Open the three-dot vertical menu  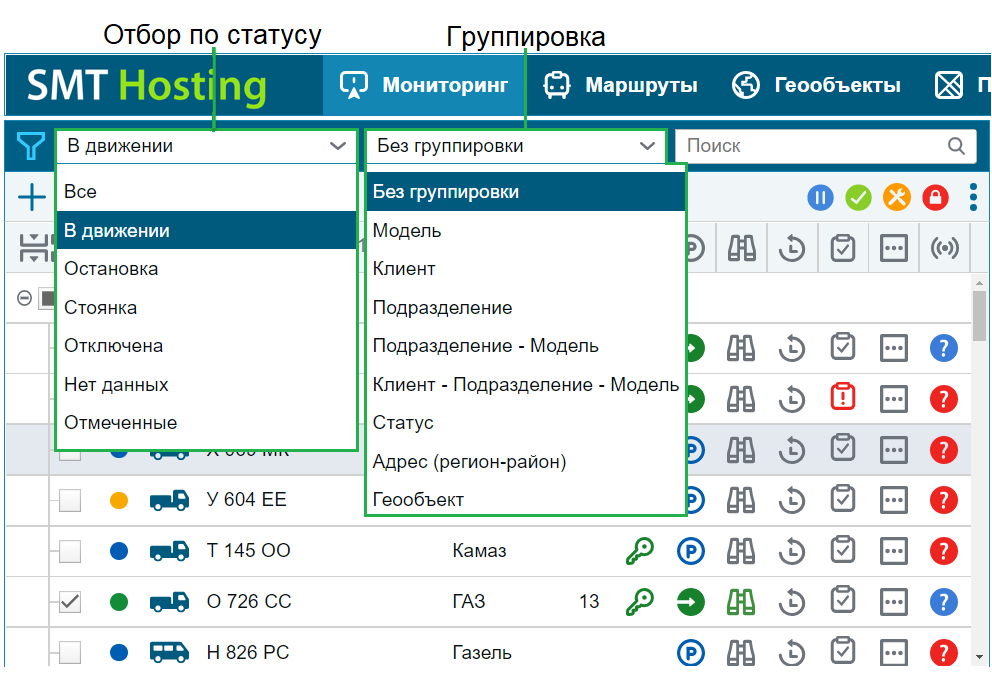tap(973, 197)
